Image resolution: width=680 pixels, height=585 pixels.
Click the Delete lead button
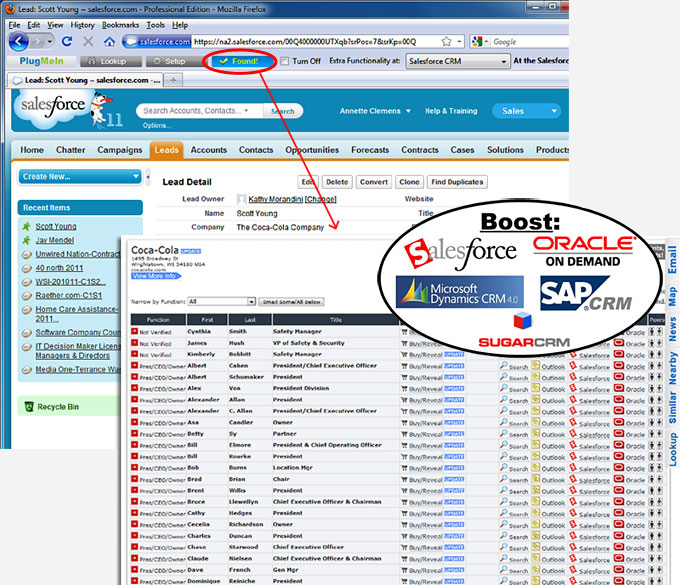click(x=337, y=182)
